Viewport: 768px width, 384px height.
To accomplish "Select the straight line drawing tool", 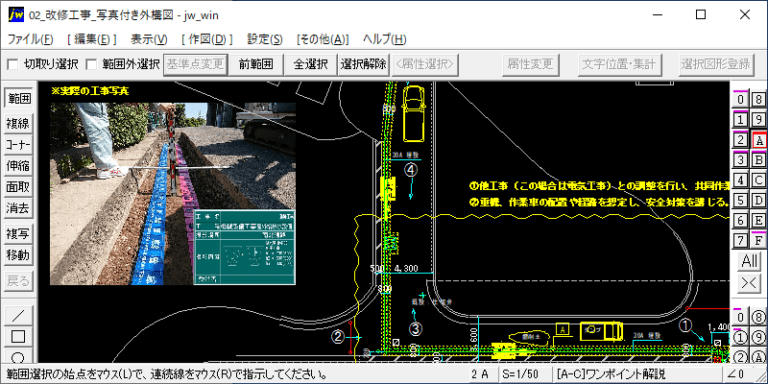I will tap(19, 315).
